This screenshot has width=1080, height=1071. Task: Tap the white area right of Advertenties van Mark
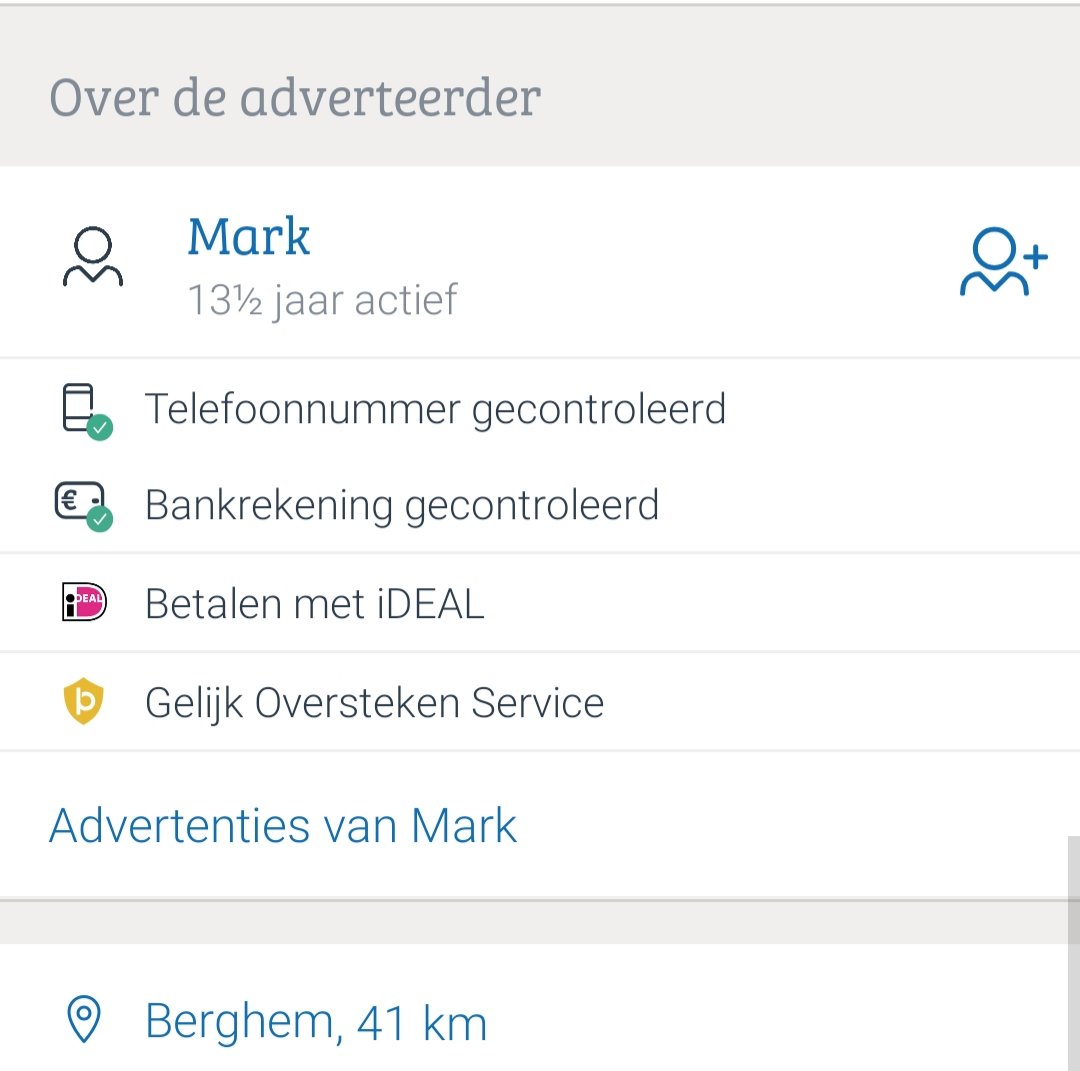point(792,825)
